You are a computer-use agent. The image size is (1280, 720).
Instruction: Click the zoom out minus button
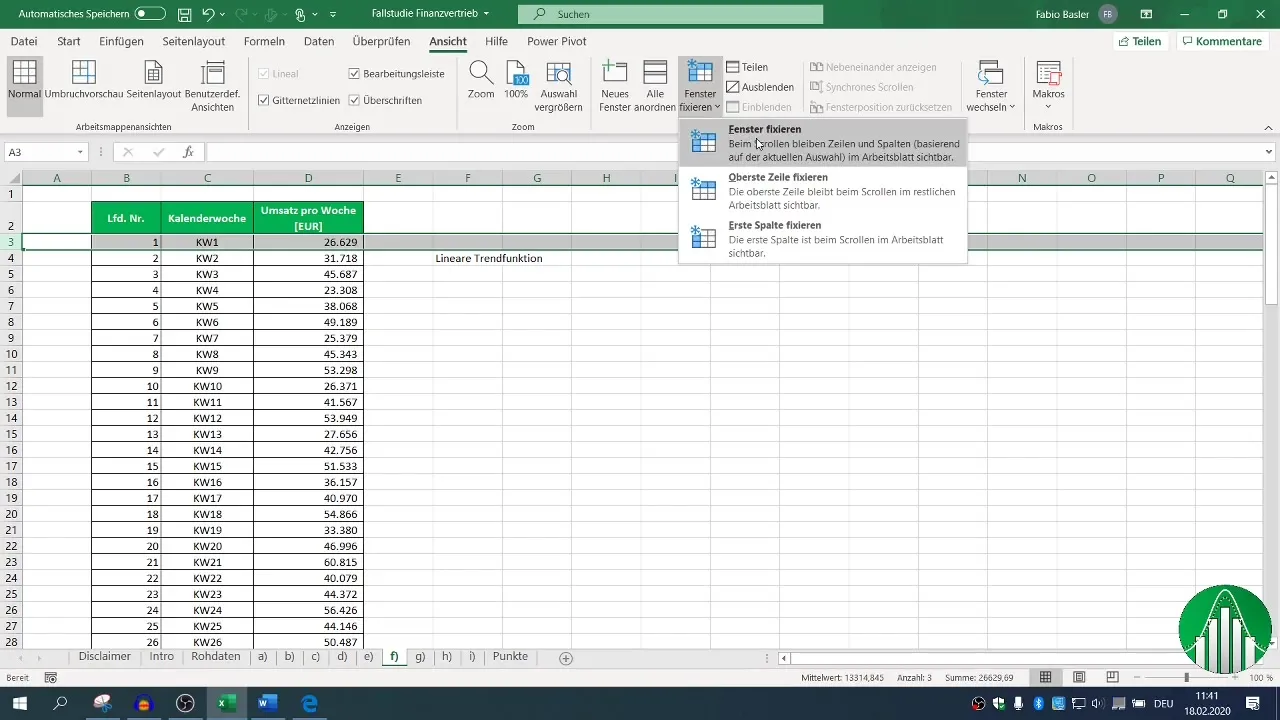(1139, 677)
